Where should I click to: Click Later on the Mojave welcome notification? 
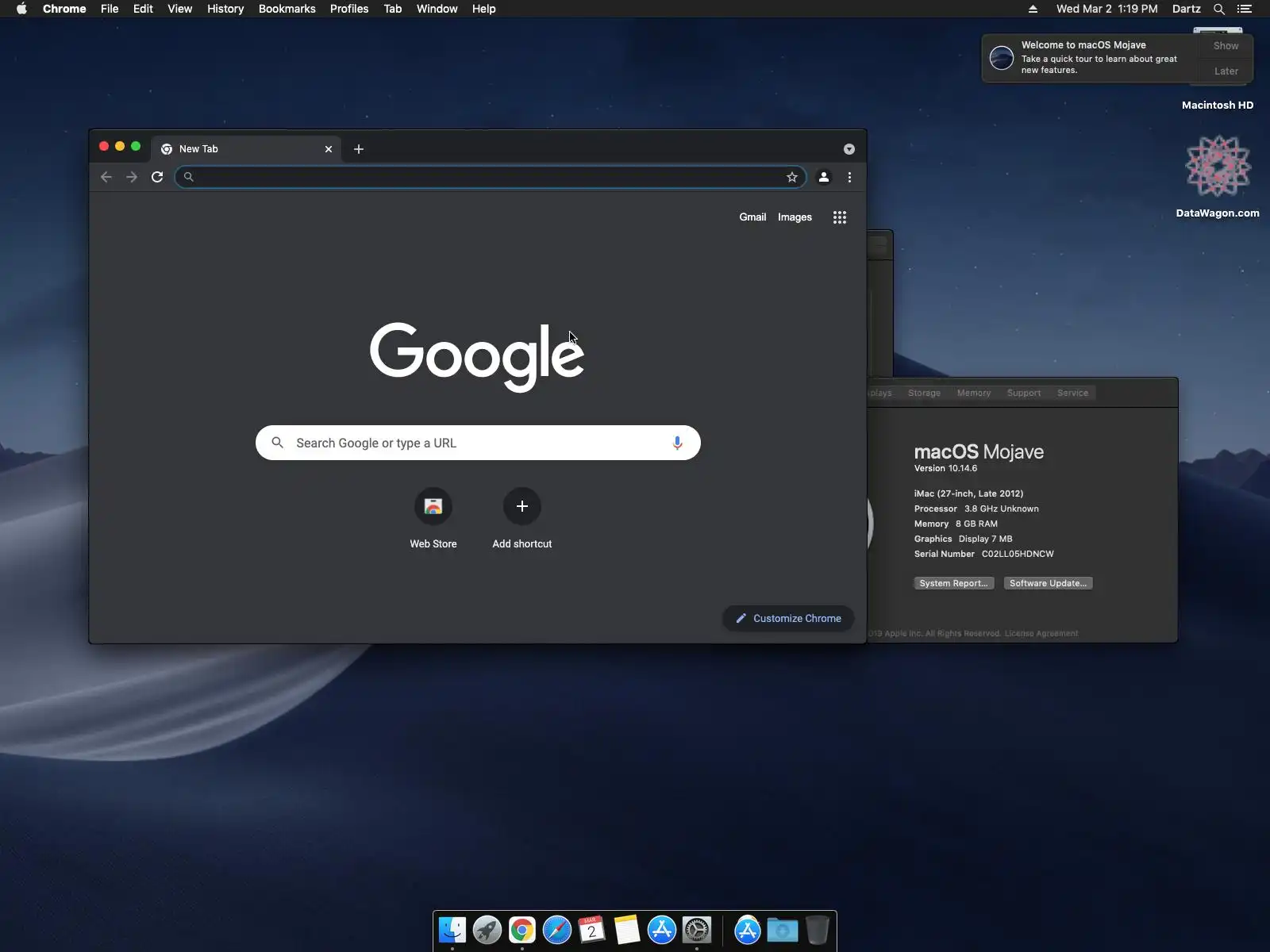[1226, 71]
